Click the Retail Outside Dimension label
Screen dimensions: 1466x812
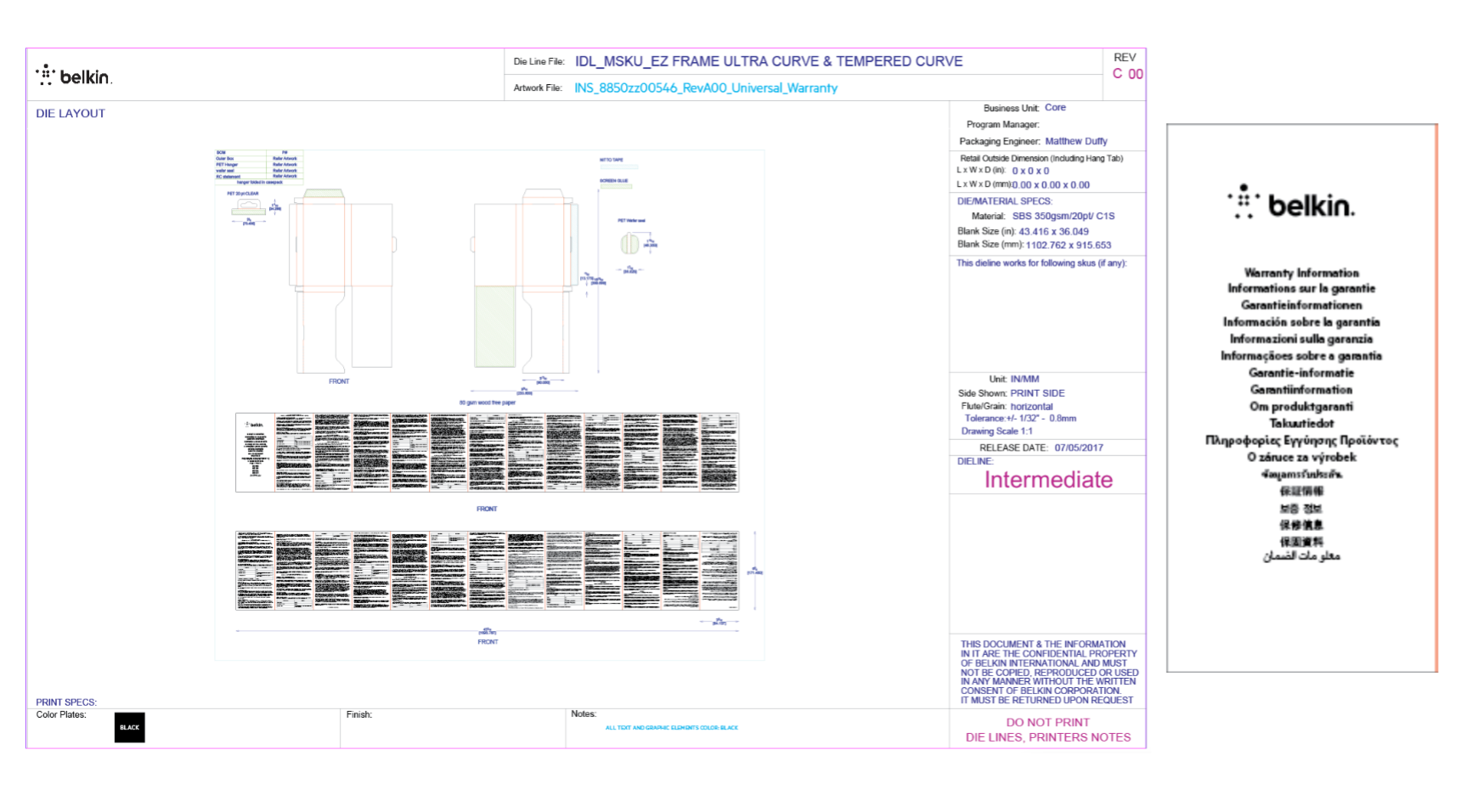click(1041, 158)
